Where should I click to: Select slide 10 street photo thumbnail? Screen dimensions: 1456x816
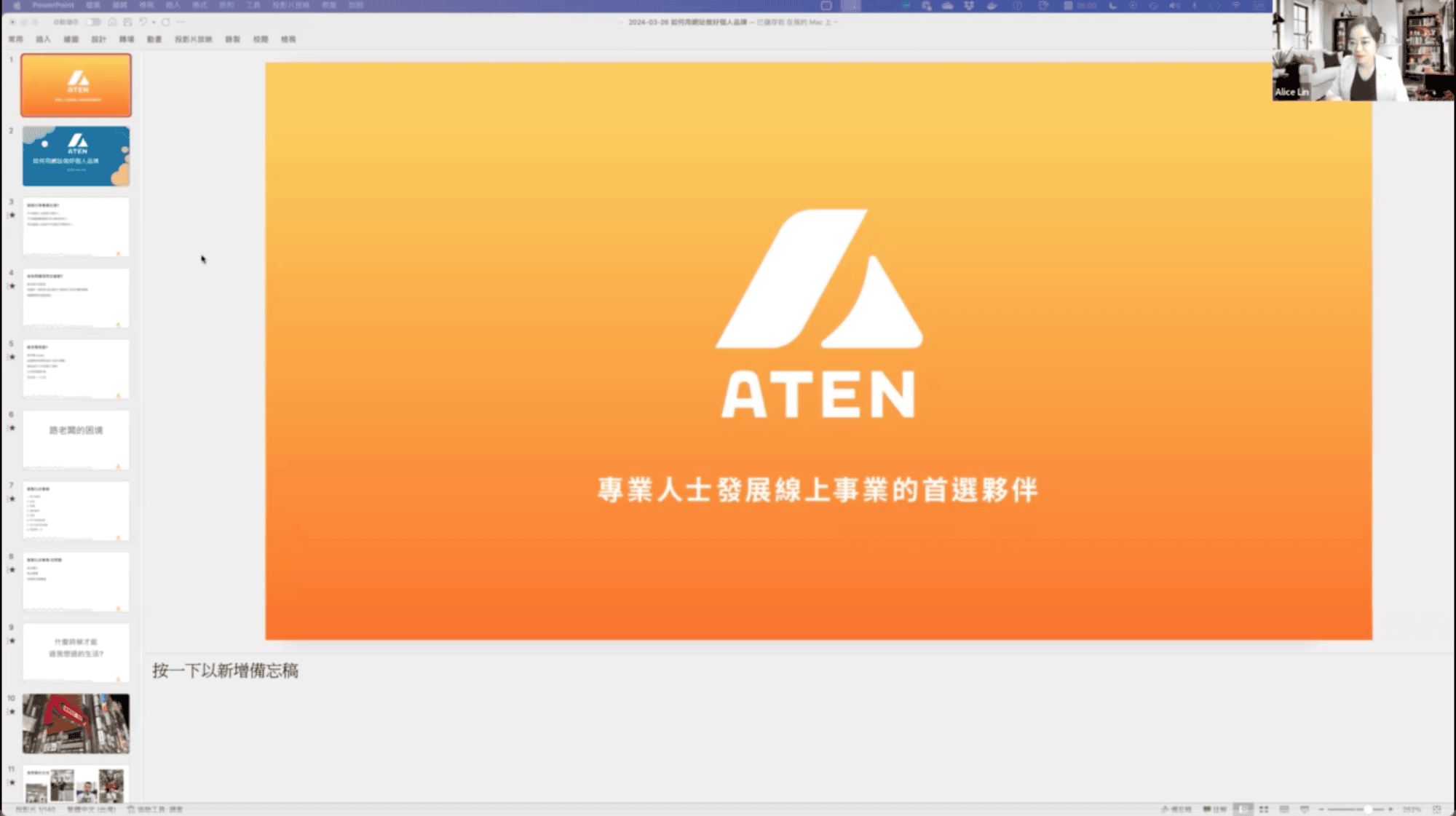[76, 724]
